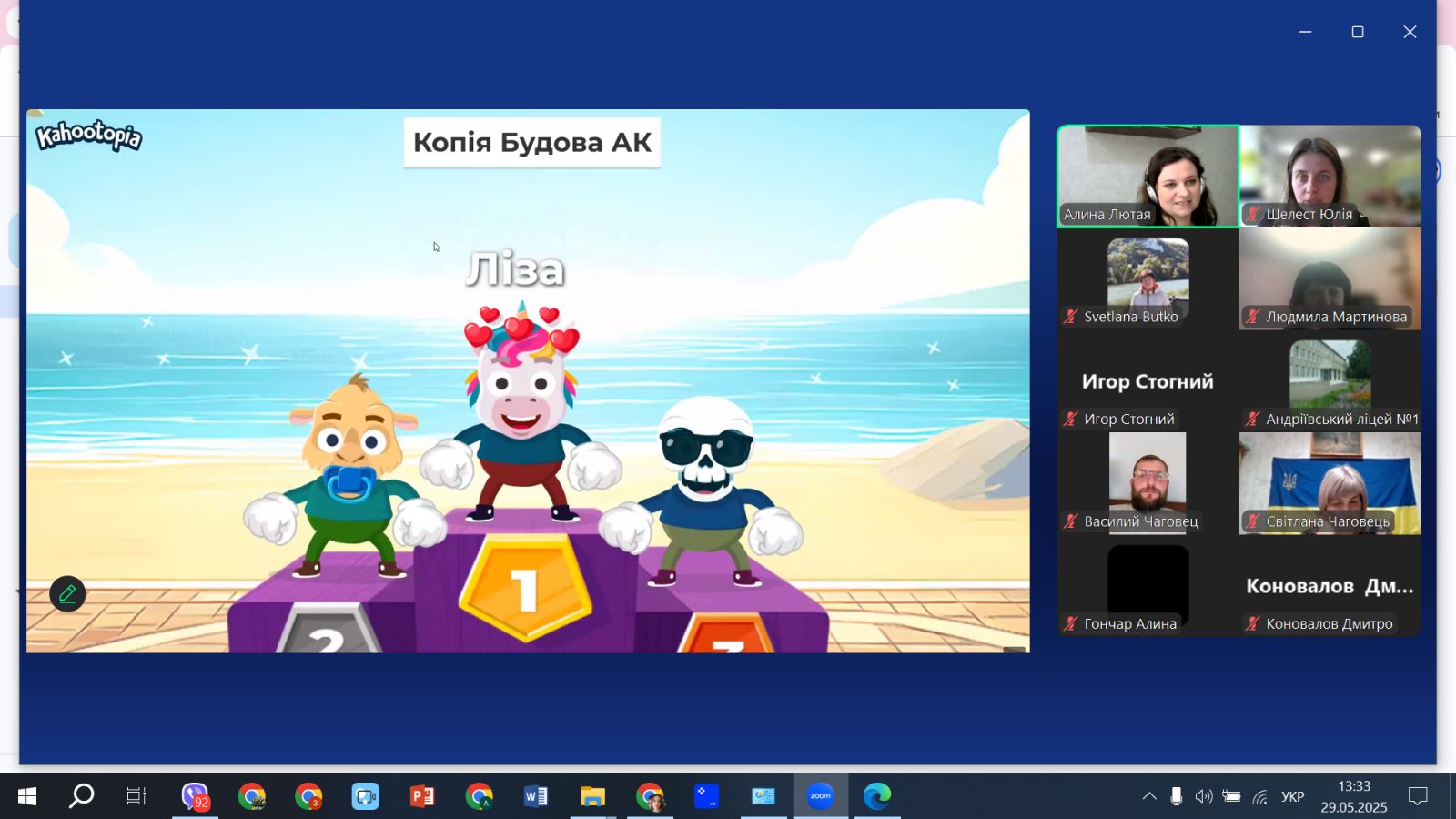Viewport: 1456px width, 819px height.
Task: Open the Windows notification center
Action: 1418,796
